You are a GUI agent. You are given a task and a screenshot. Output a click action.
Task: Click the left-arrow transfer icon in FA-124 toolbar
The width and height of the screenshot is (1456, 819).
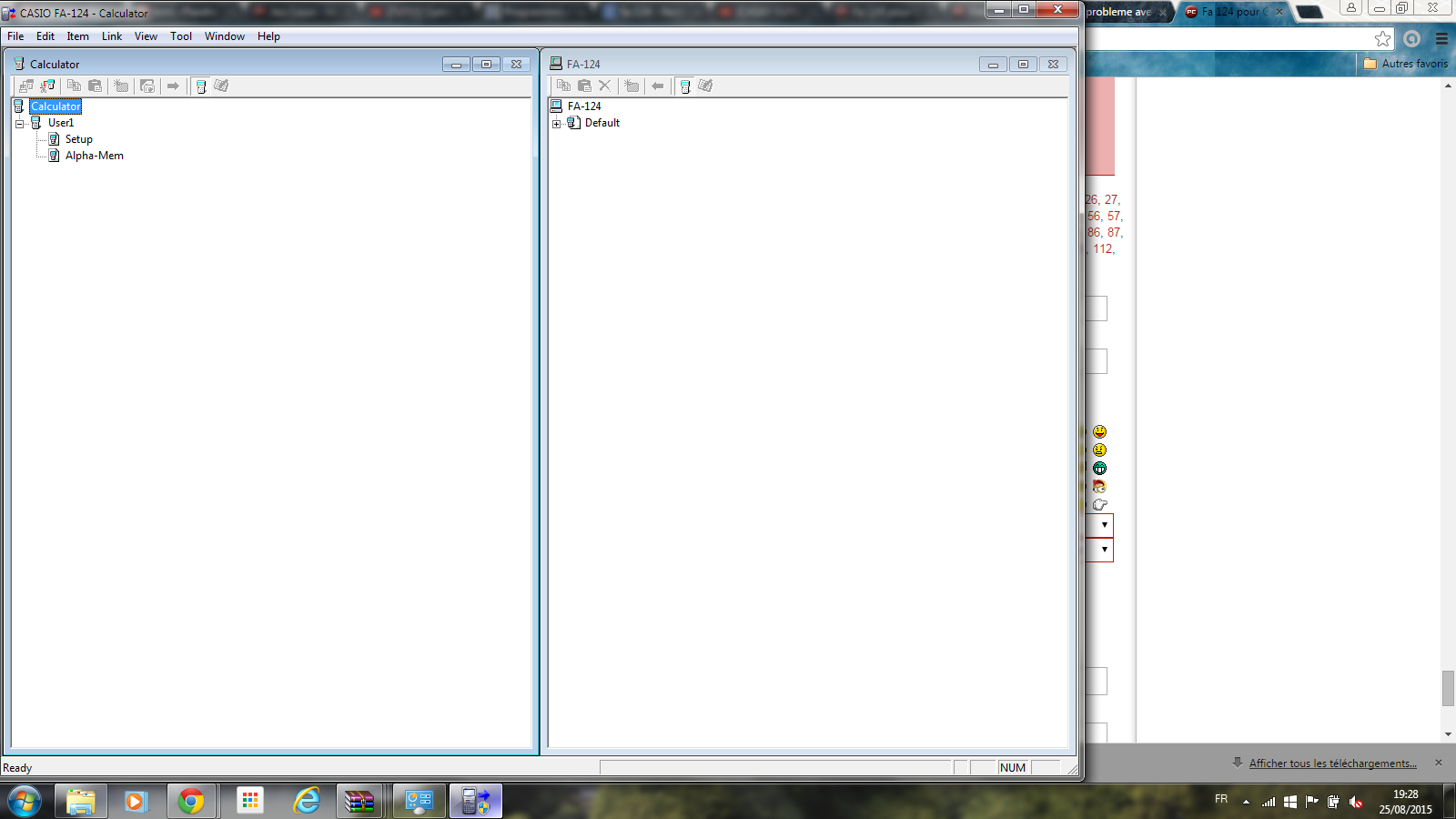click(657, 86)
